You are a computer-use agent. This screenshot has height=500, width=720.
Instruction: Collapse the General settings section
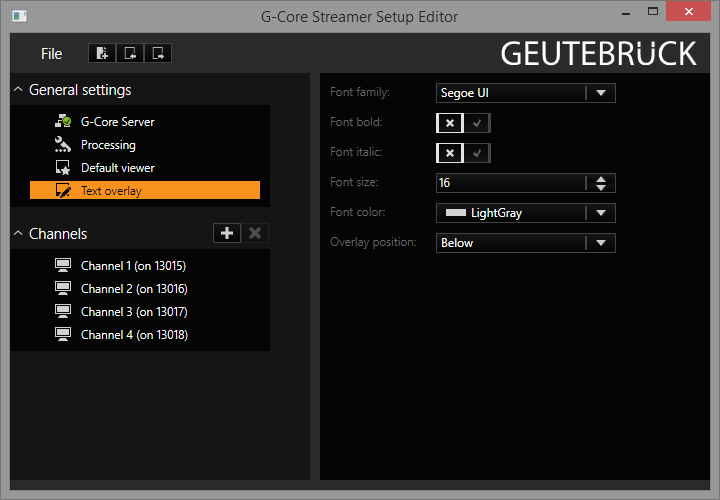(18, 90)
